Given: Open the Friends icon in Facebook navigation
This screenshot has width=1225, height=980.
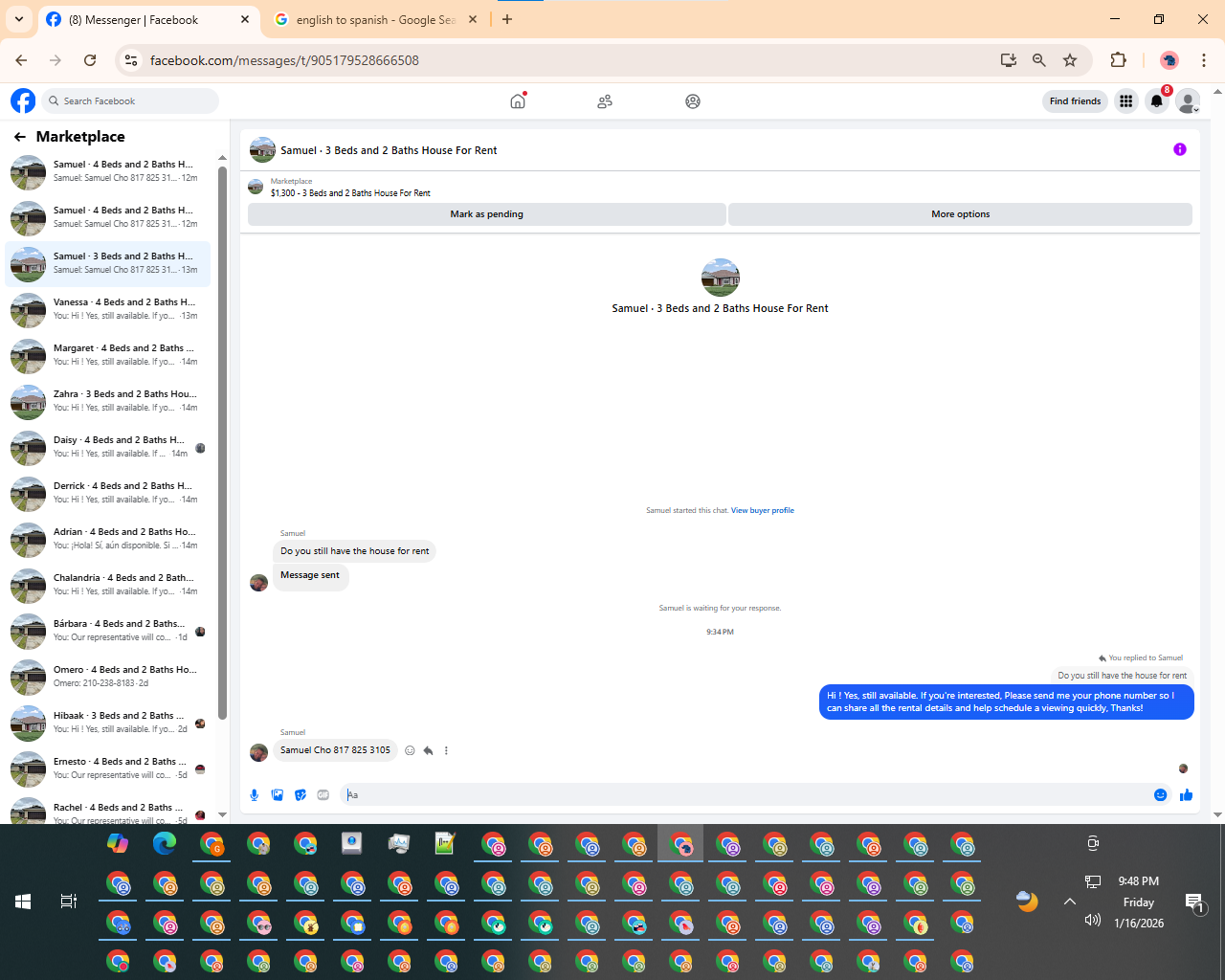Looking at the screenshot, I should tap(605, 100).
